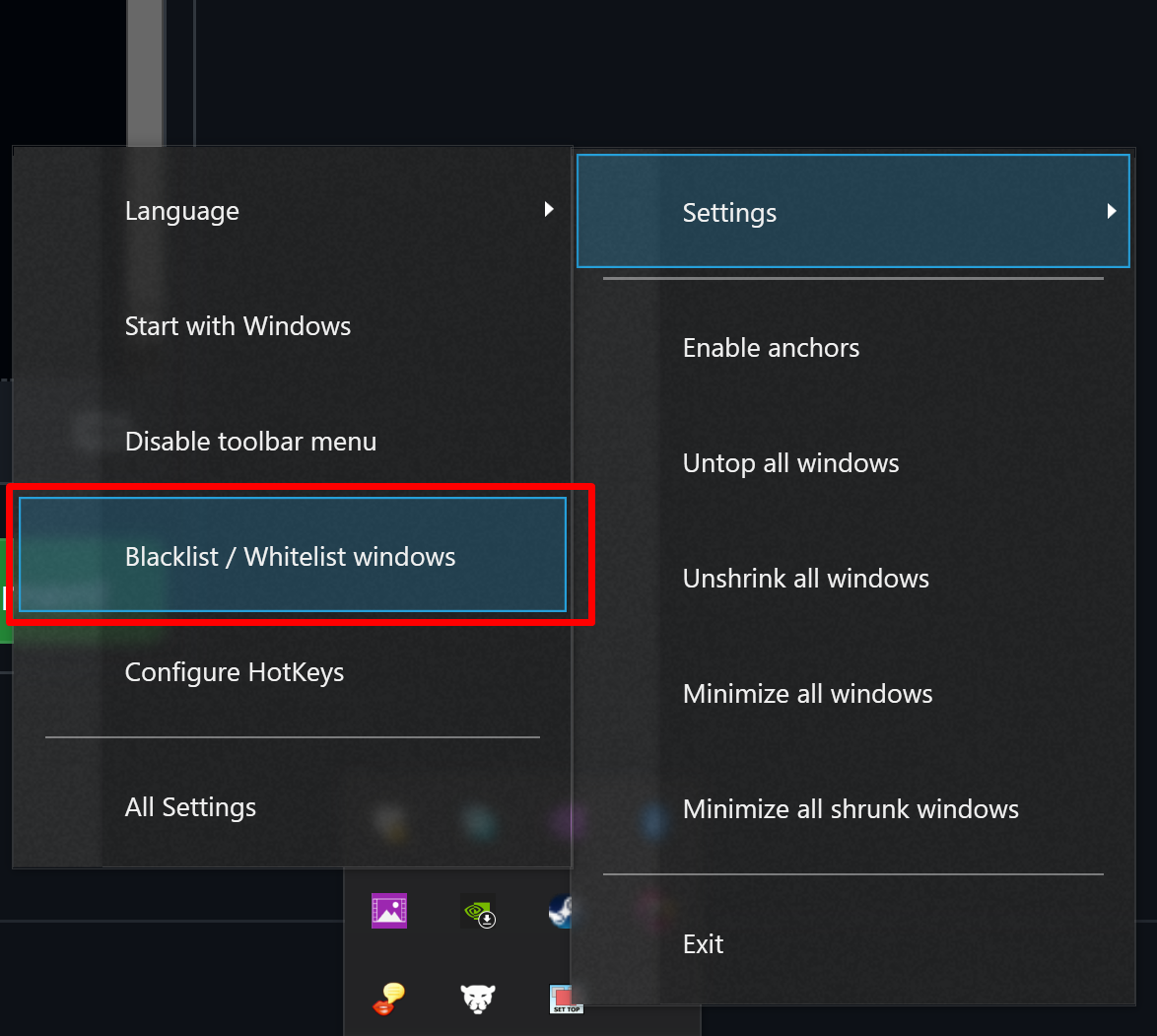This screenshot has width=1157, height=1036.
Task: Open the white panther tray icon
Action: pyautogui.click(x=477, y=999)
